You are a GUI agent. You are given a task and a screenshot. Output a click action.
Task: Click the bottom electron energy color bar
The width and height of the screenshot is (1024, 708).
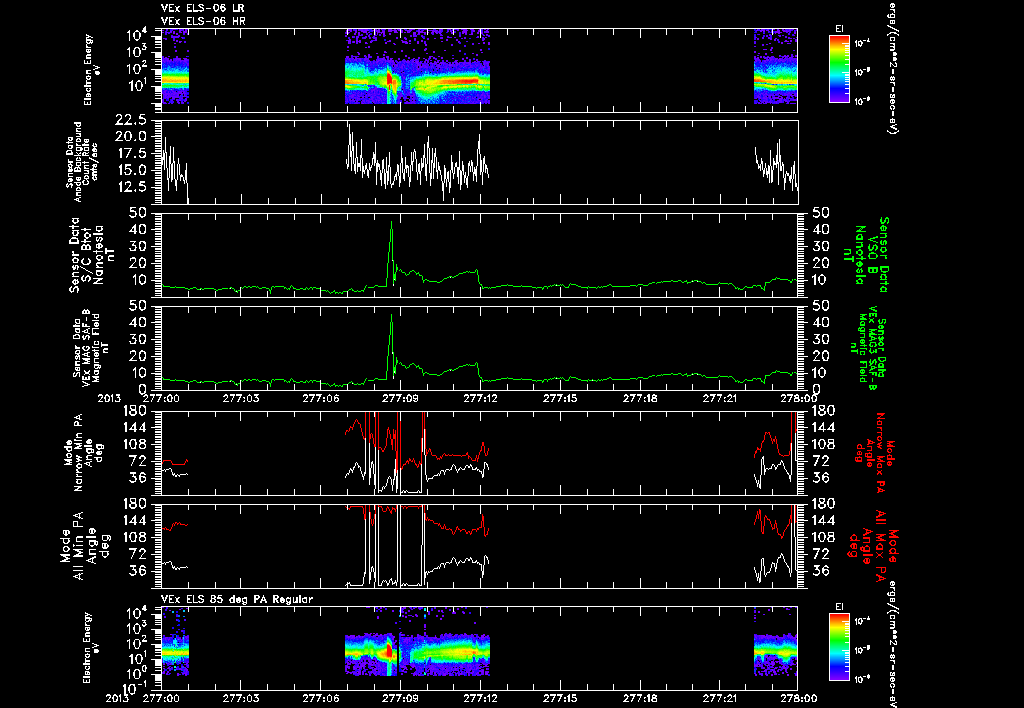(x=839, y=647)
